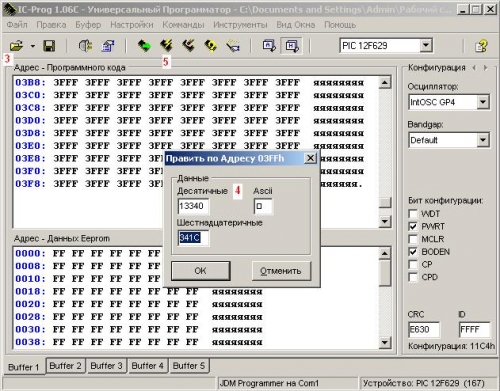Enable the WDT configuration bit
Viewport: 500px width, 391px height.
413,214
